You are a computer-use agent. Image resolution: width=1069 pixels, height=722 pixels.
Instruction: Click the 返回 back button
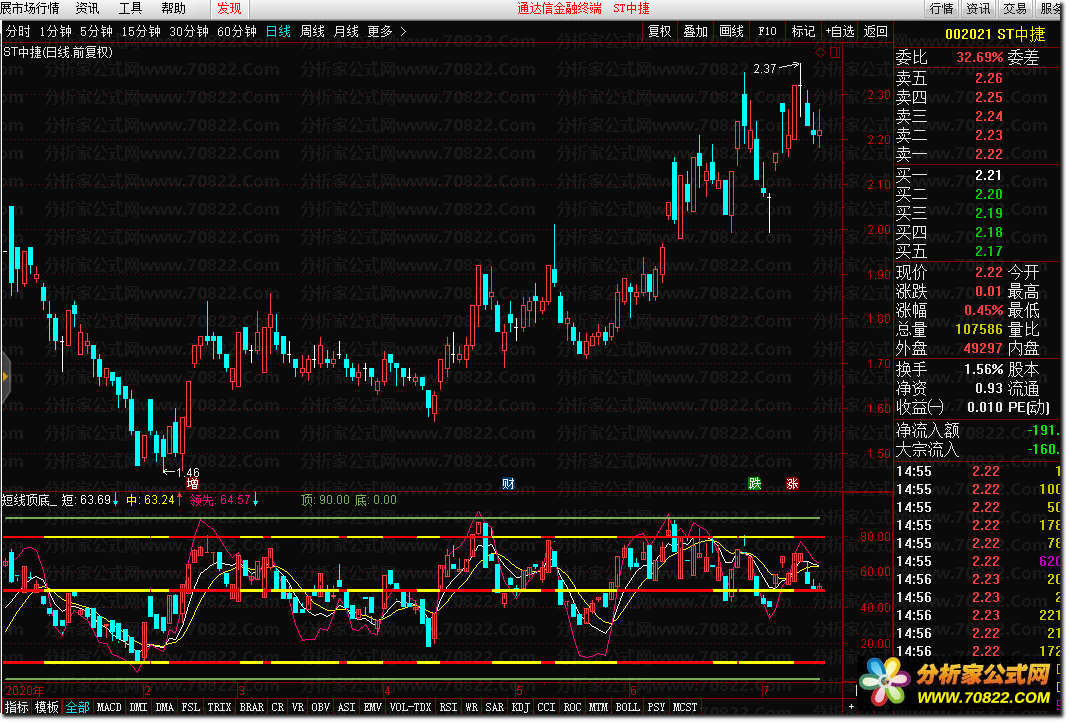pos(875,31)
